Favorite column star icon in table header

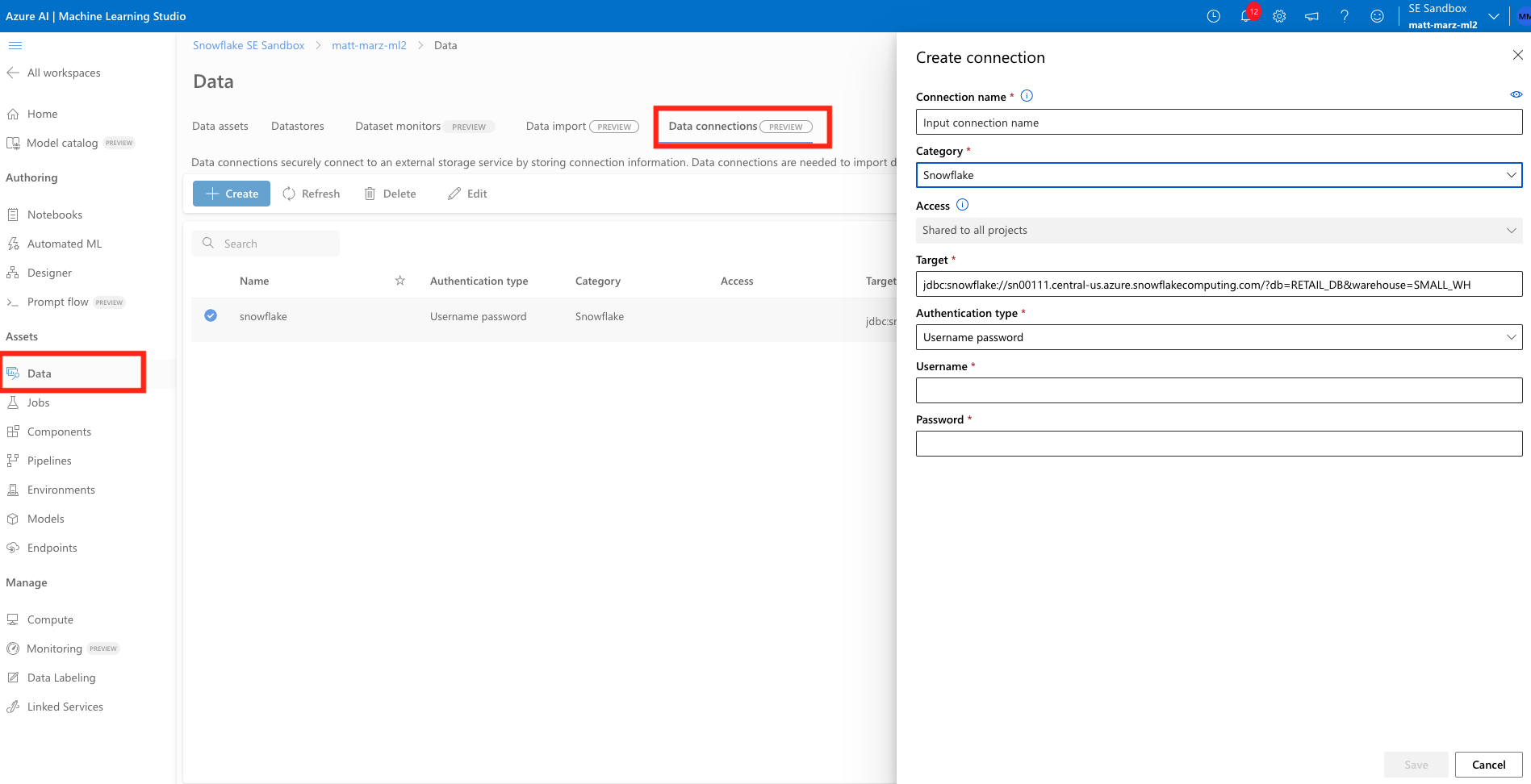(x=399, y=281)
